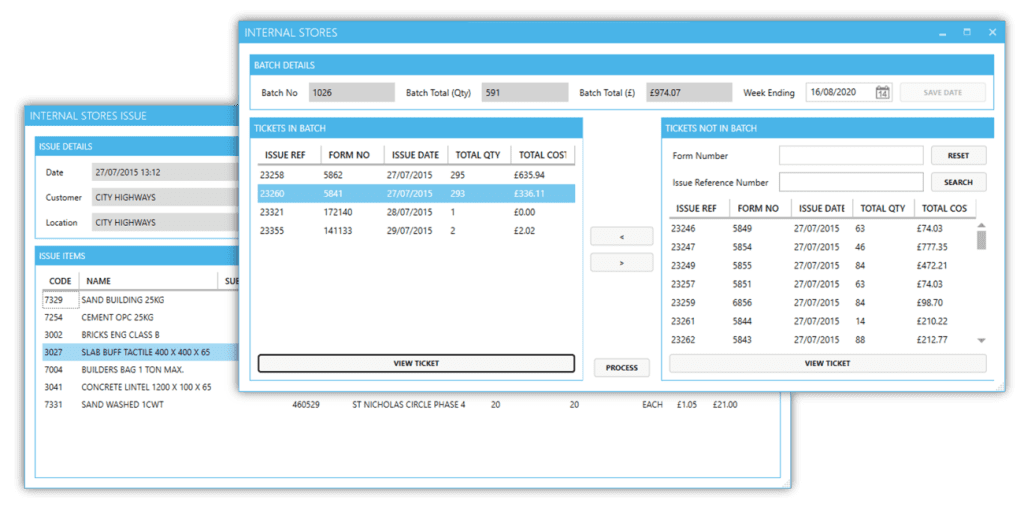The image size is (1024, 511).
Task: Click the Reset button
Action: pyautogui.click(x=958, y=156)
